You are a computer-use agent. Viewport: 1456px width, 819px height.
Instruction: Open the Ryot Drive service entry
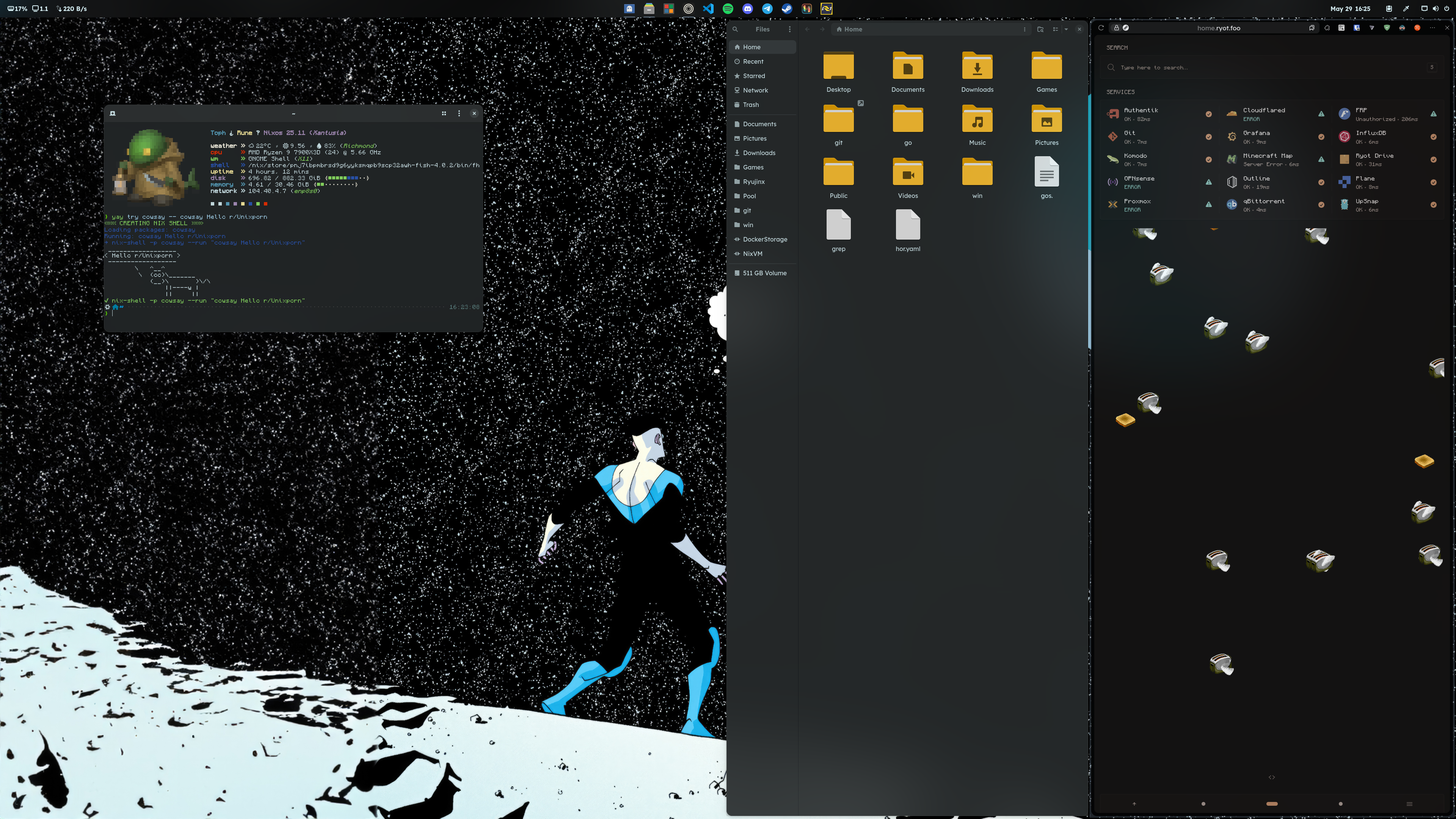click(1374, 155)
